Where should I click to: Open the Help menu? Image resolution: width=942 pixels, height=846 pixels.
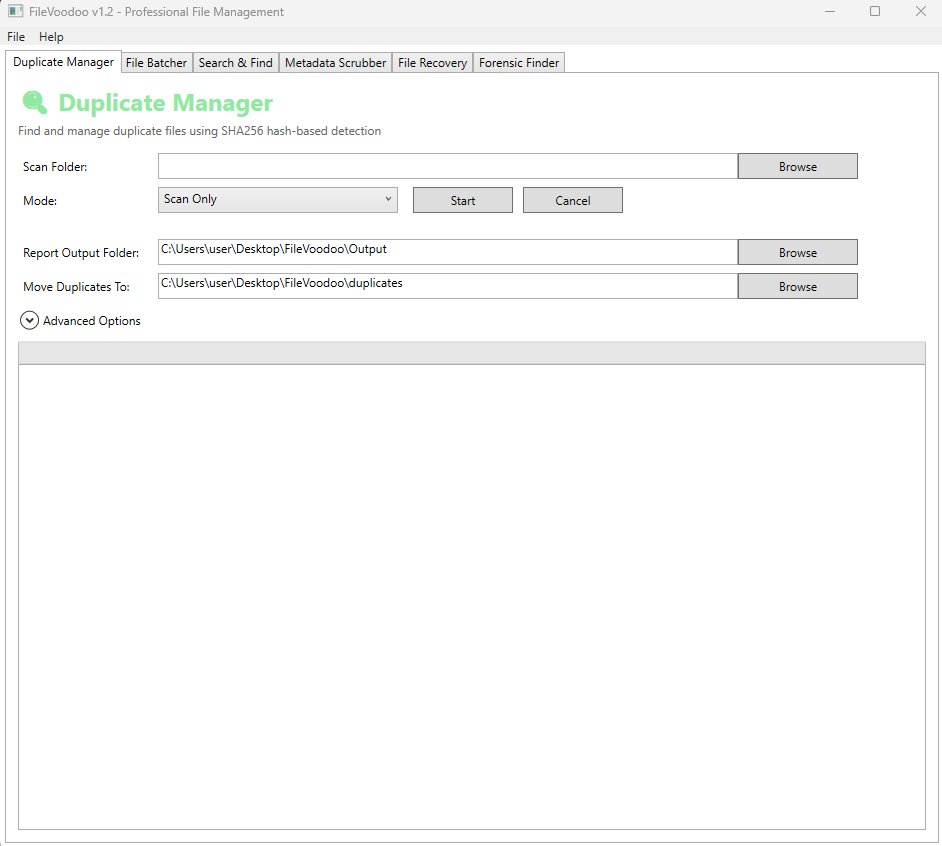pos(51,36)
